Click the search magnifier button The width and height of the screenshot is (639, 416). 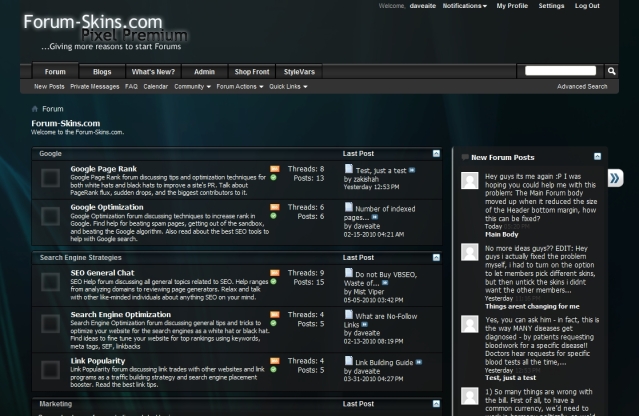pyautogui.click(x=611, y=71)
